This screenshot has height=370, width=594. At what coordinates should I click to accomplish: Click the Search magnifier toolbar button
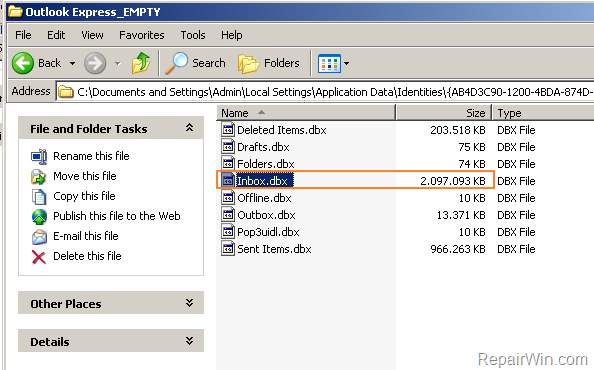point(196,63)
